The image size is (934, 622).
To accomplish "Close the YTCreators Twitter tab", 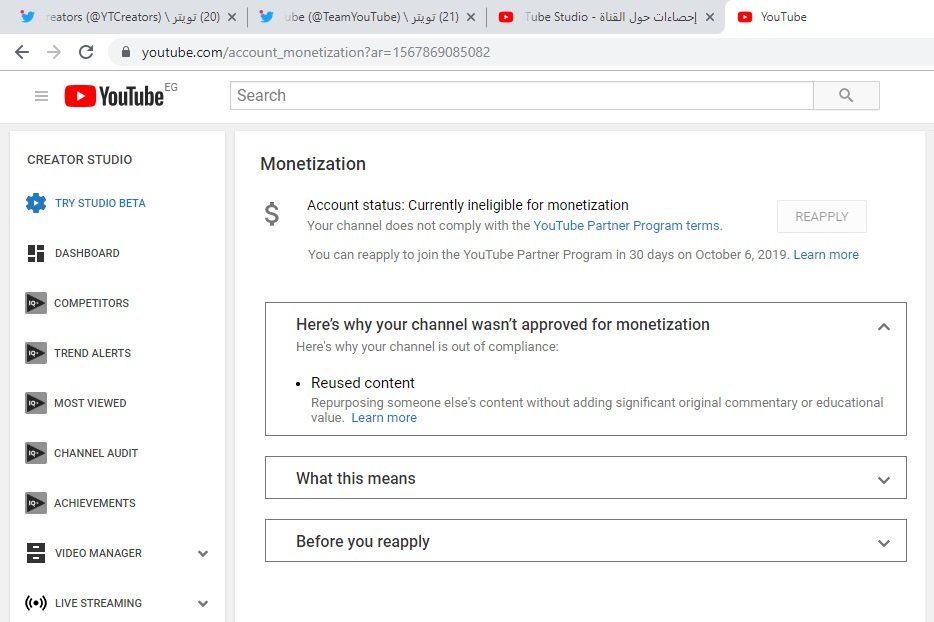I will (232, 17).
